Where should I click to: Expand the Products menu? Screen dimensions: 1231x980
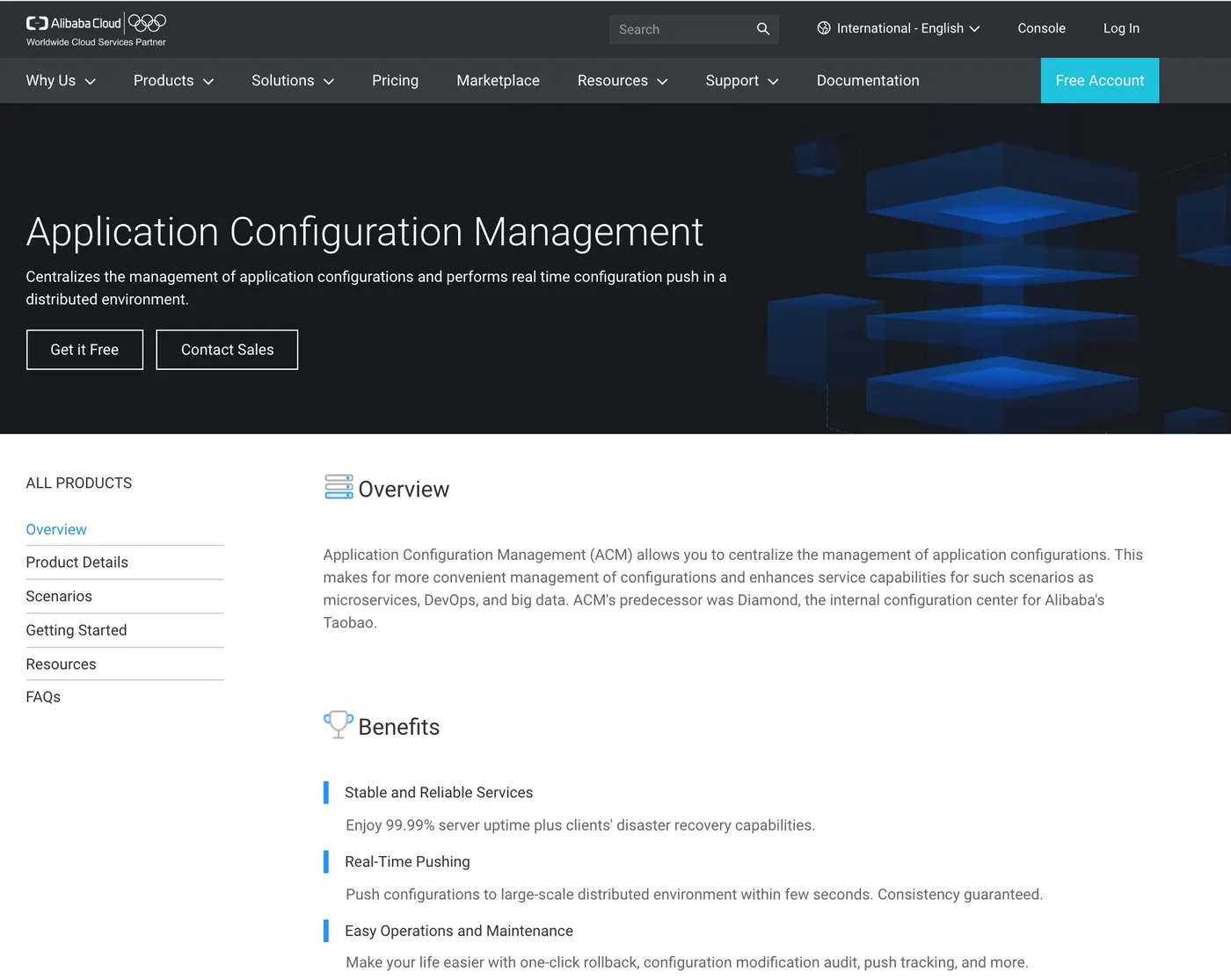(x=174, y=81)
